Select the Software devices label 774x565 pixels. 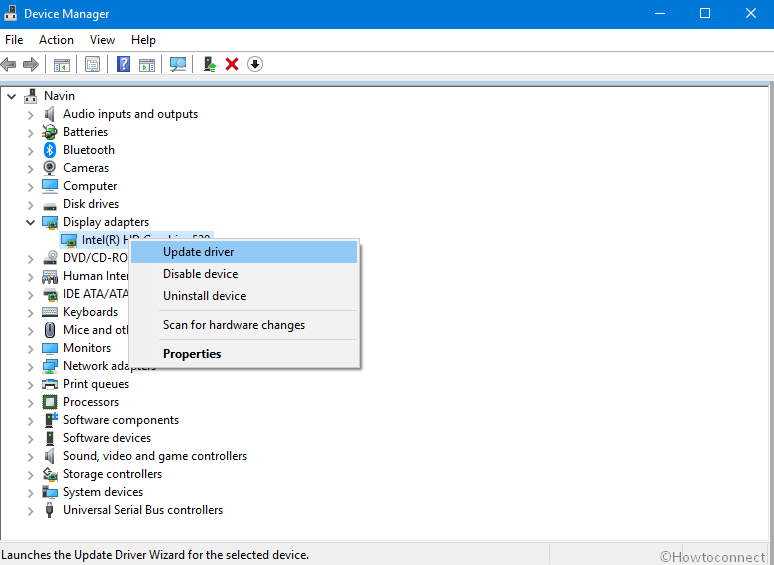107,438
